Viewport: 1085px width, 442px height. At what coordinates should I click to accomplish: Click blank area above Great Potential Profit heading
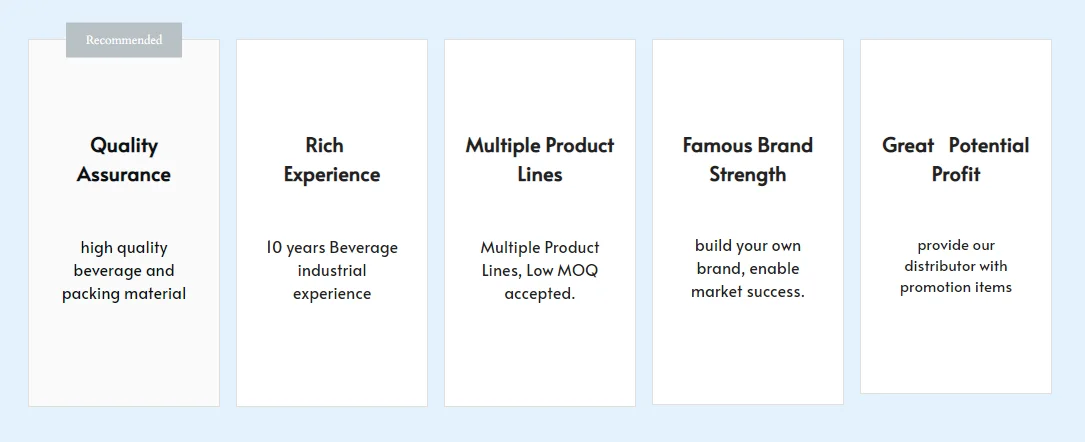(956, 85)
